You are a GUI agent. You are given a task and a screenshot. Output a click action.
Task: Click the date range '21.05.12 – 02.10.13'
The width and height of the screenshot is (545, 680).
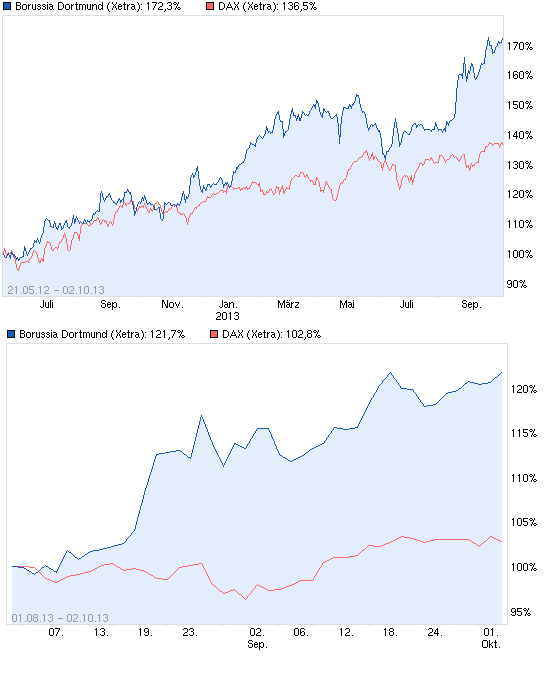(x=56, y=290)
